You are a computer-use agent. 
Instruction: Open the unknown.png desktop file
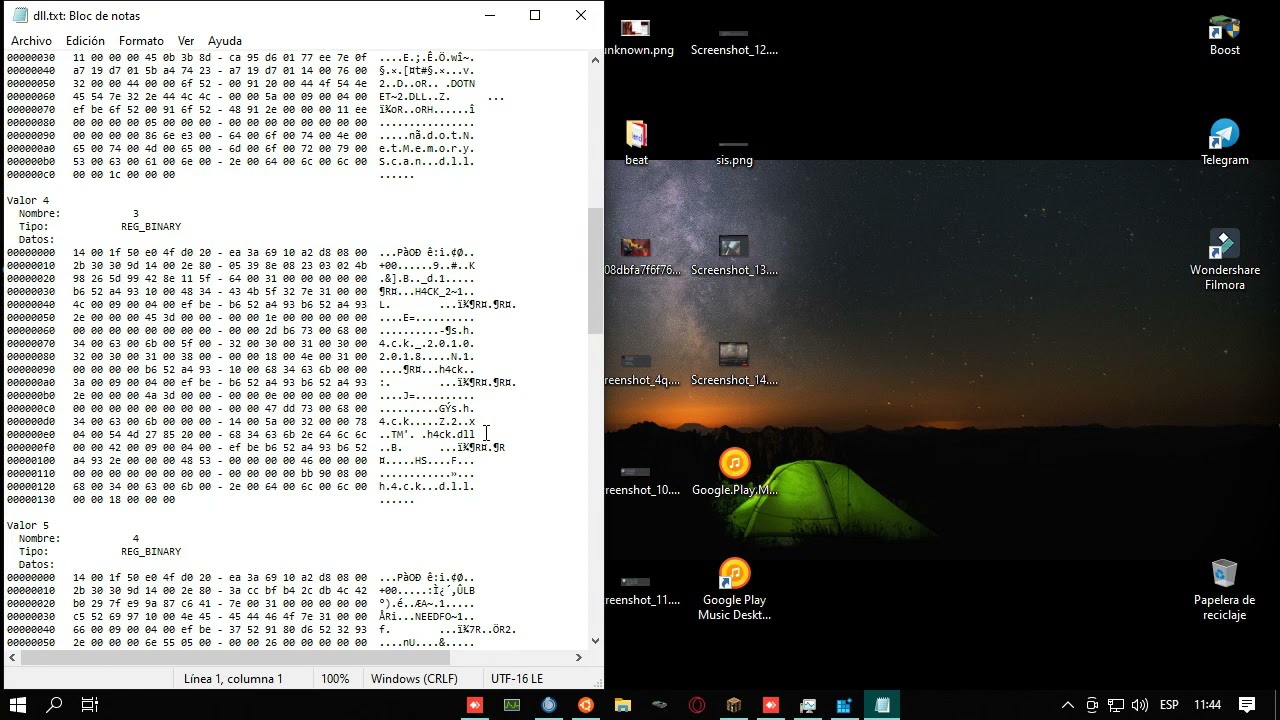click(636, 38)
